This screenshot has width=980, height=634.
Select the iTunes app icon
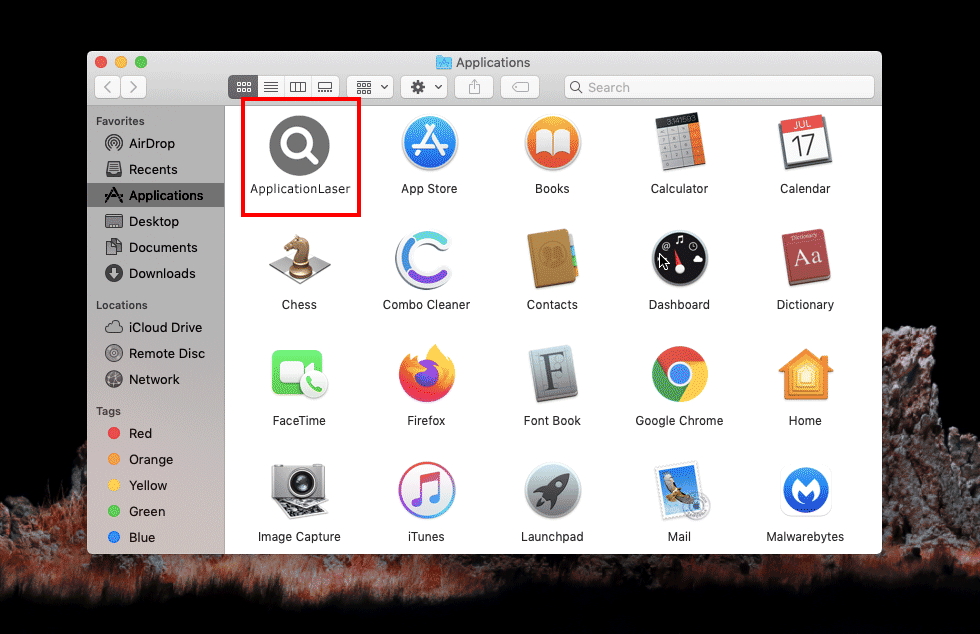click(427, 490)
